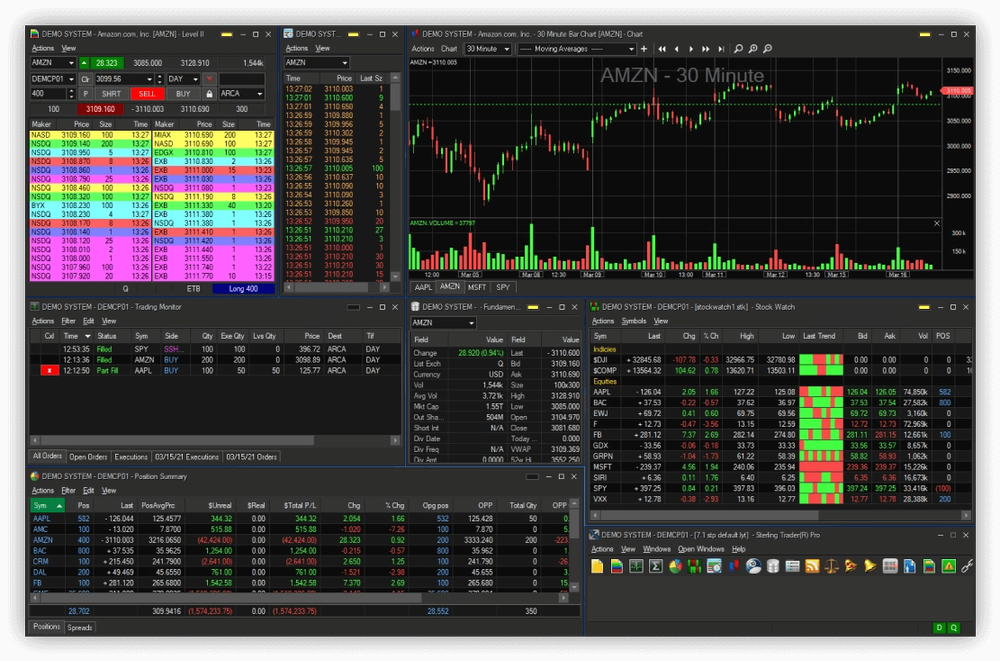Toggle the D button at bottom right

click(938, 628)
